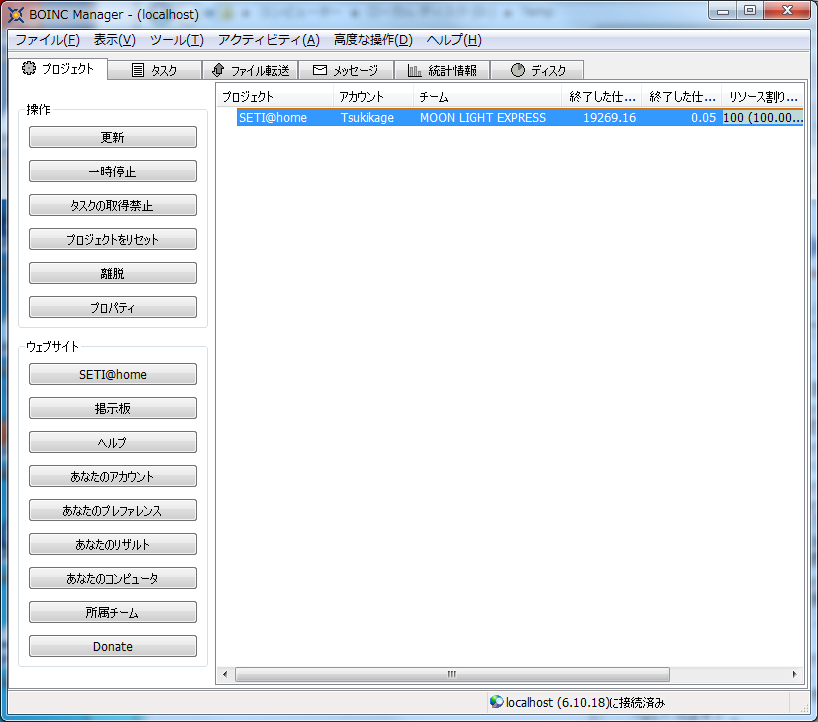
Task: Click the envelope icon on メッセージ tab
Action: (x=319, y=70)
